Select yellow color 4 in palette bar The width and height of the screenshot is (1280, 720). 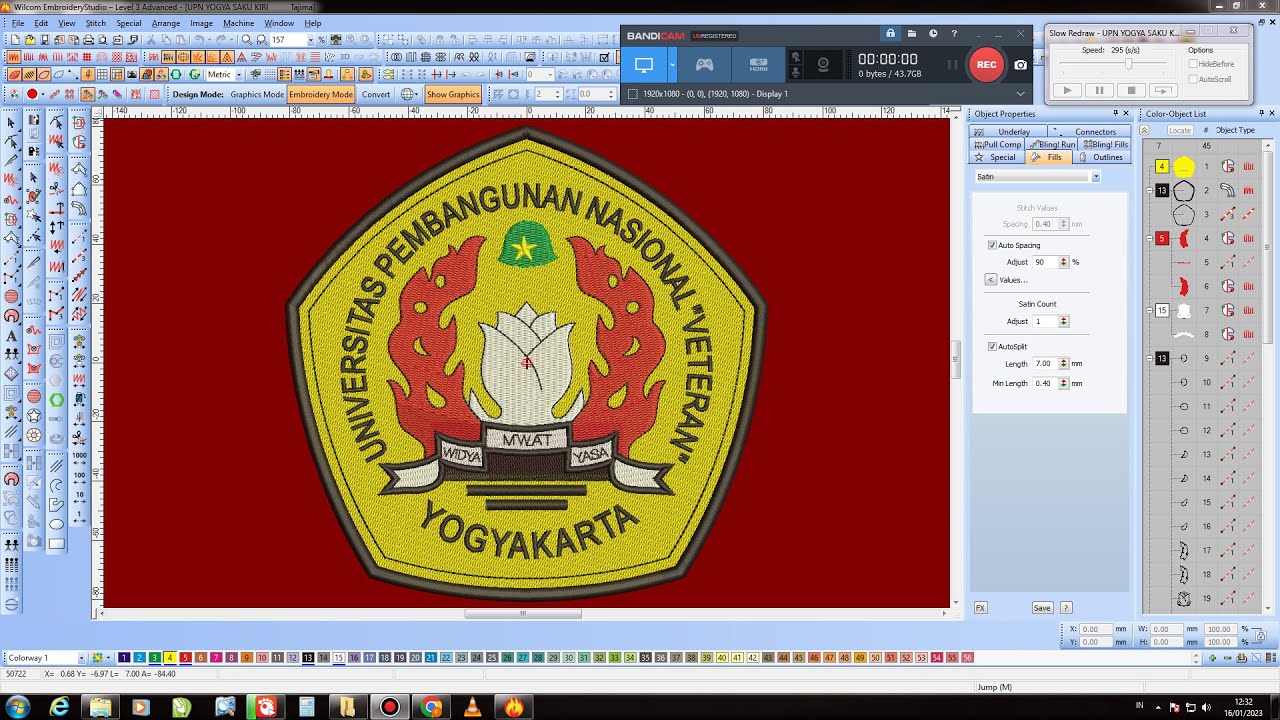(x=170, y=658)
